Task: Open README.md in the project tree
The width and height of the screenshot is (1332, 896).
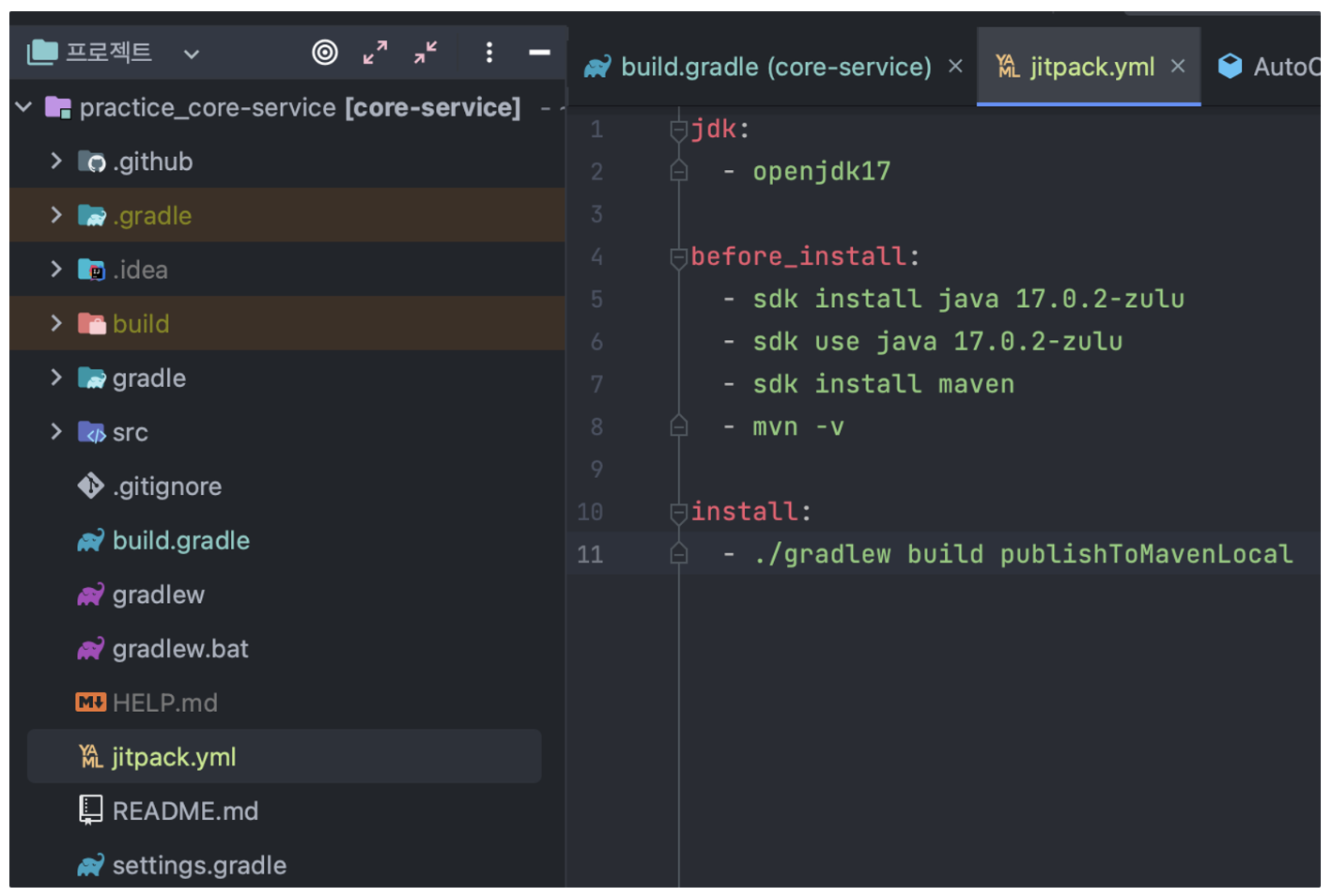Action: [185, 811]
